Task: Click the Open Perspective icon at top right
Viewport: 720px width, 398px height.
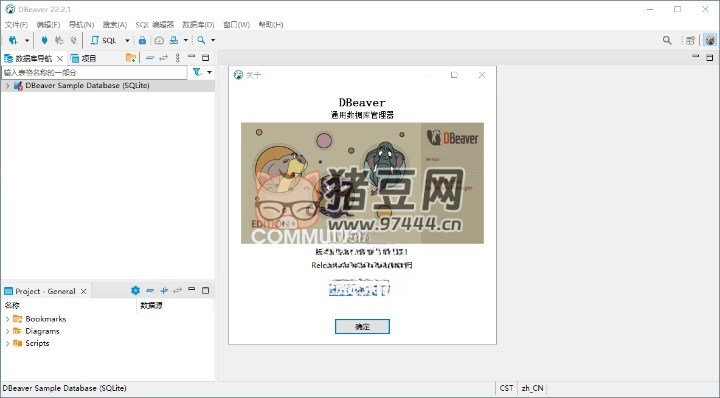Action: coord(690,40)
